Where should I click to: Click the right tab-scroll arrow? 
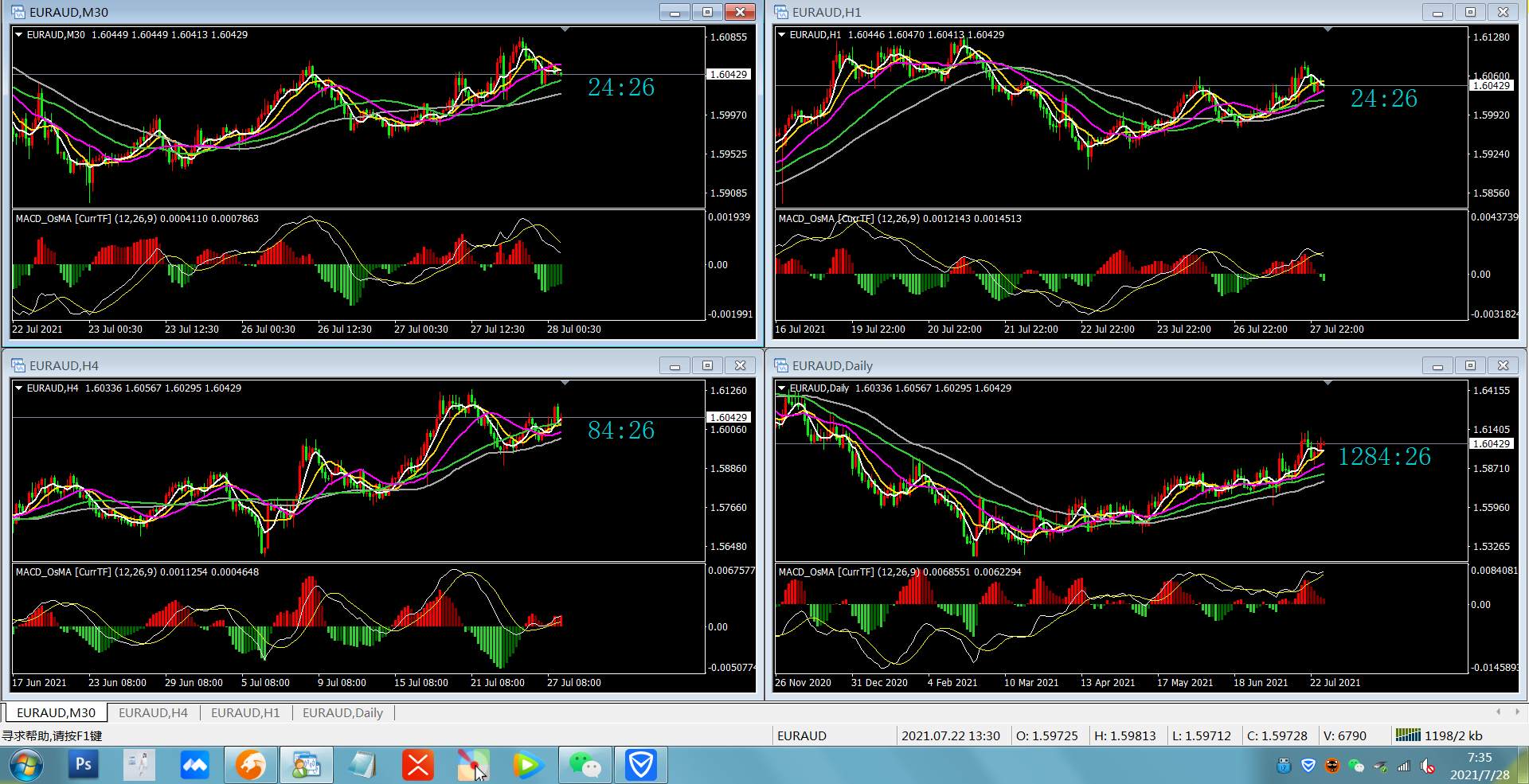pyautogui.click(x=1517, y=712)
